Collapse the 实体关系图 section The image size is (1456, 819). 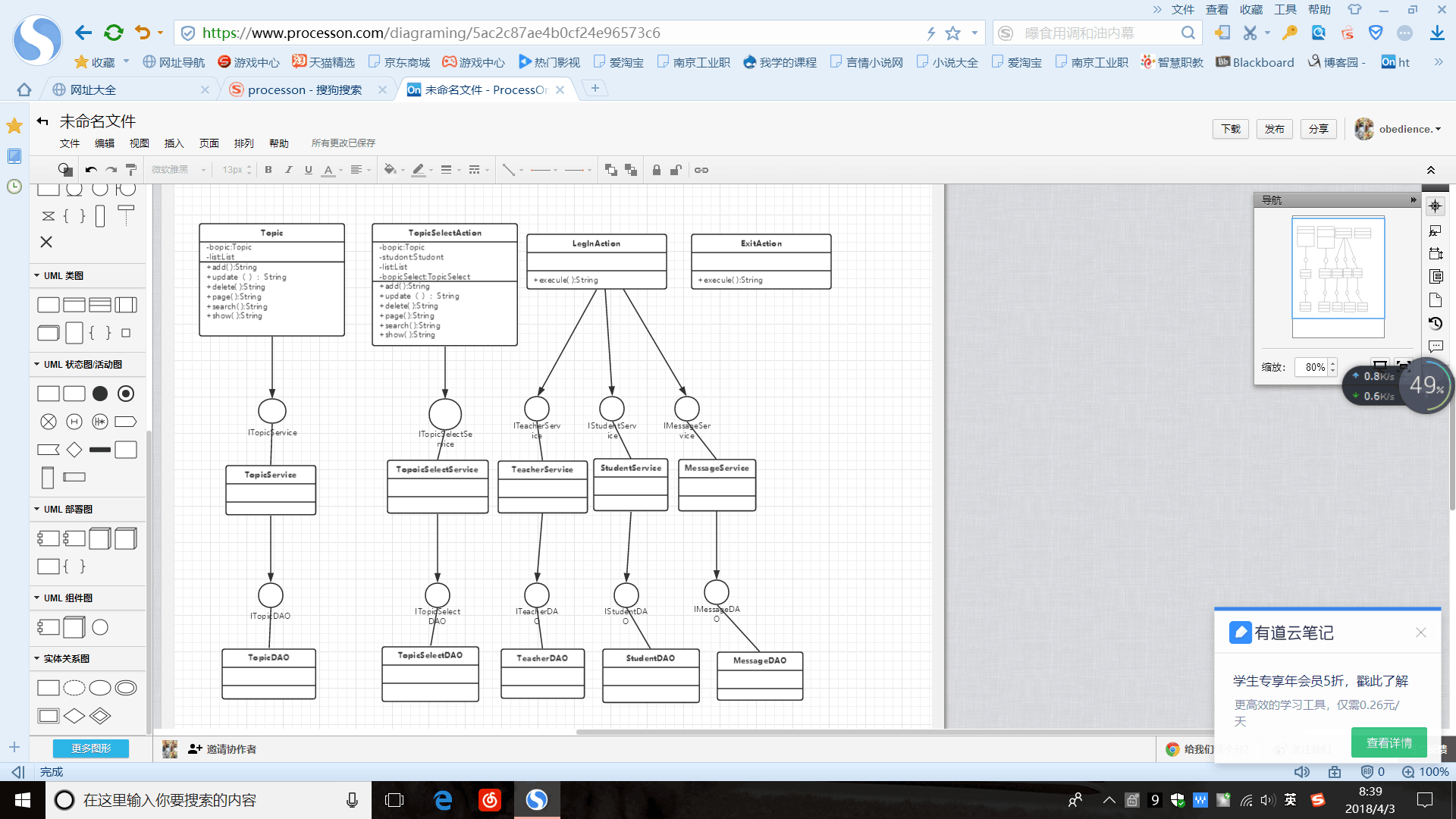[x=62, y=659]
